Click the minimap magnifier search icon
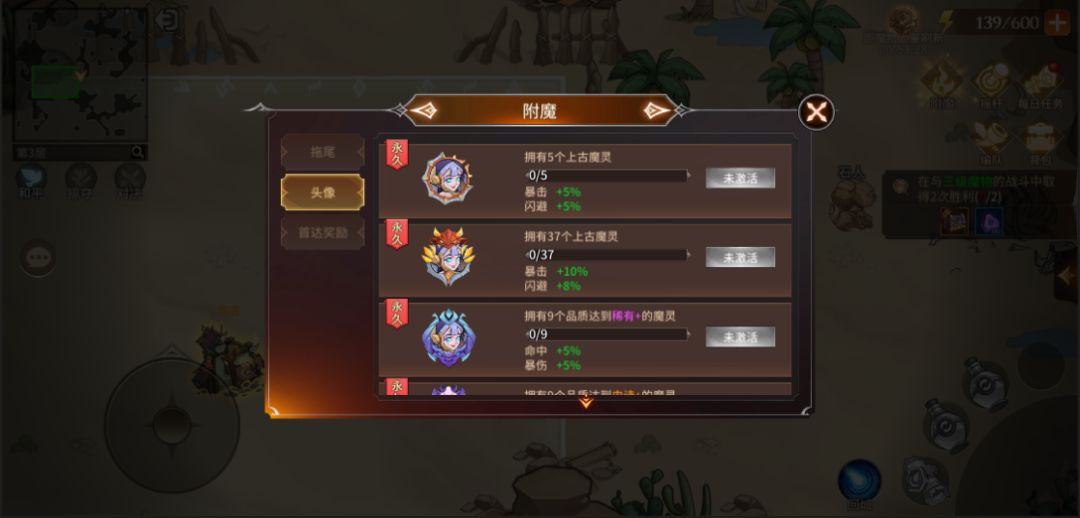 click(138, 152)
